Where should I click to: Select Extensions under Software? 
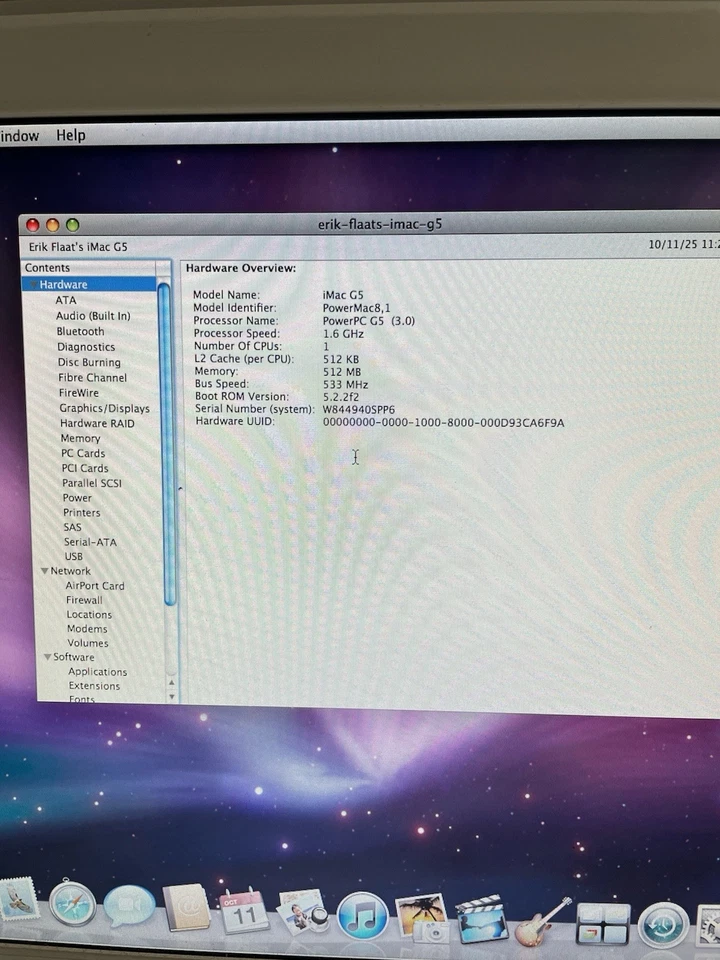coord(94,686)
